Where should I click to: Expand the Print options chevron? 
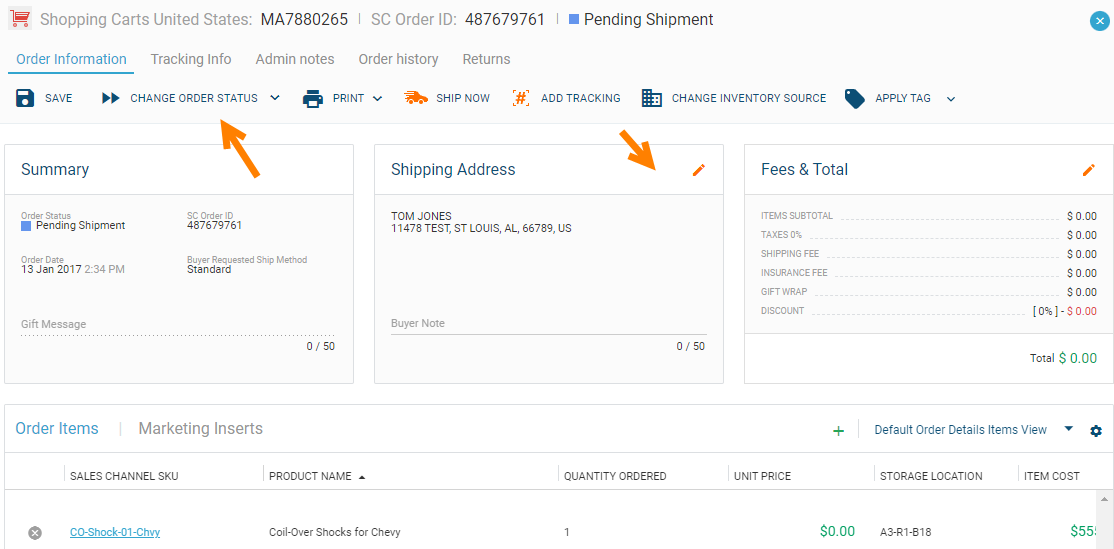point(377,98)
